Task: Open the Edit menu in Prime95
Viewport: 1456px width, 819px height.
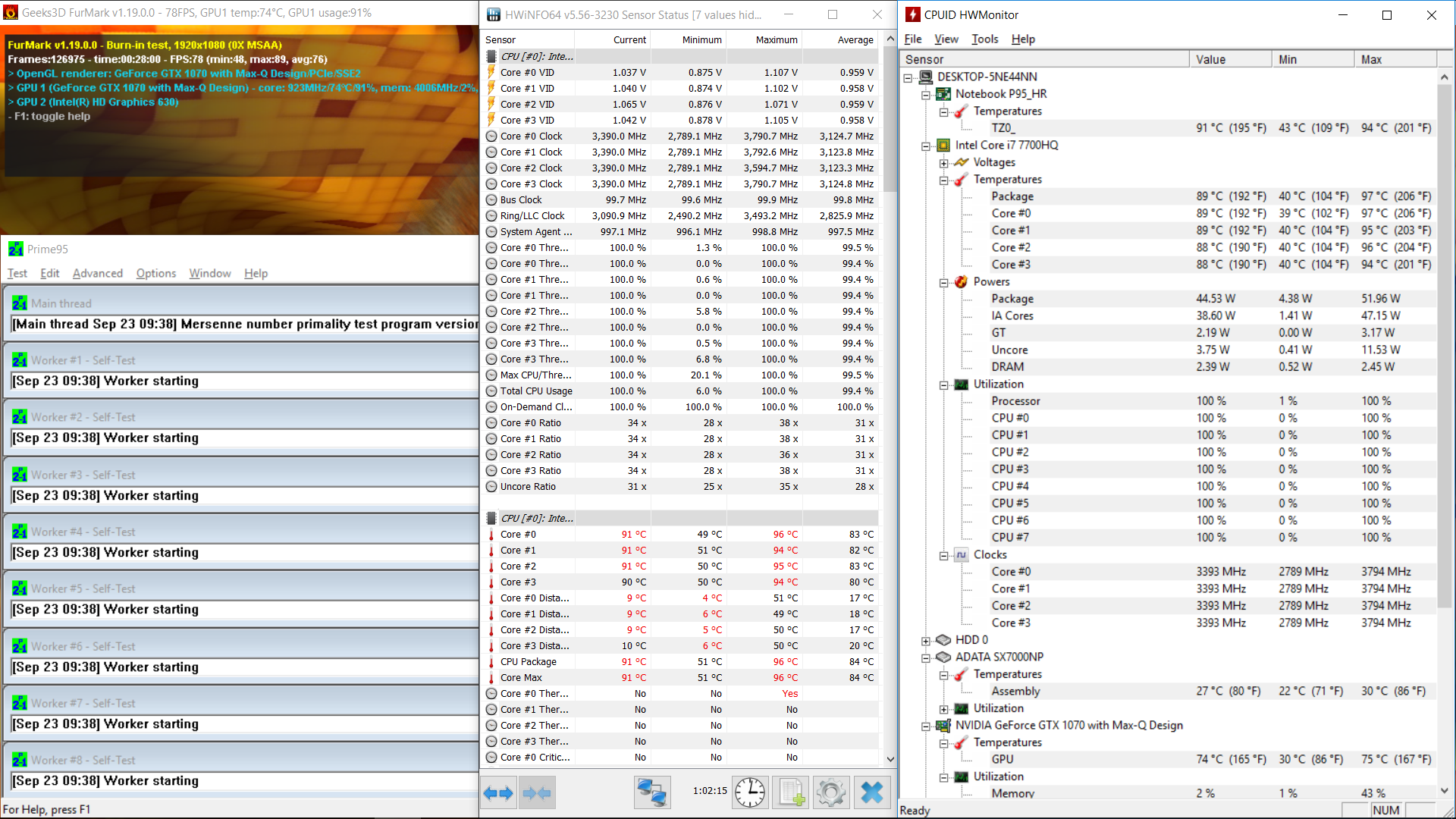Action: pos(50,273)
